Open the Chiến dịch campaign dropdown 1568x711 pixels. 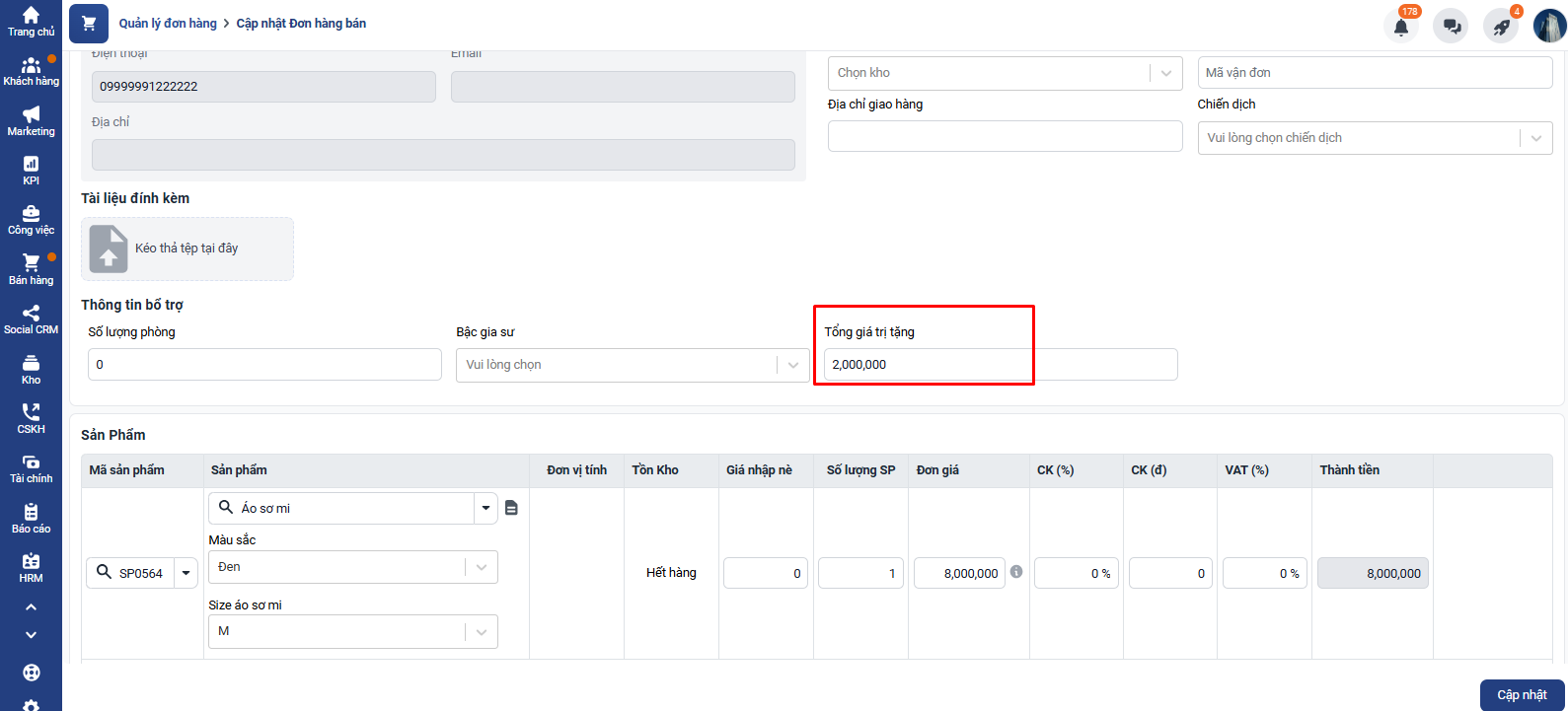1535,138
